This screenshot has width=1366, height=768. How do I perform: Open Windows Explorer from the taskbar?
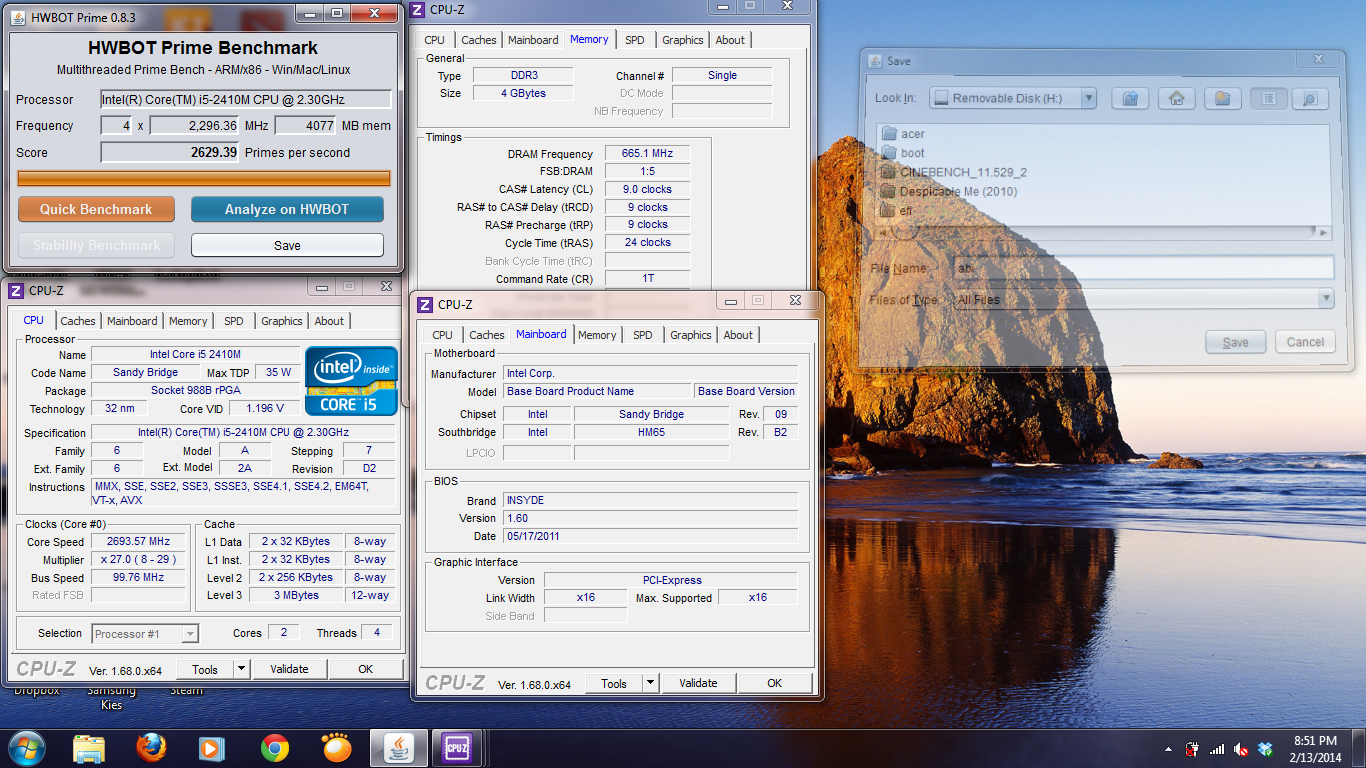tap(89, 748)
